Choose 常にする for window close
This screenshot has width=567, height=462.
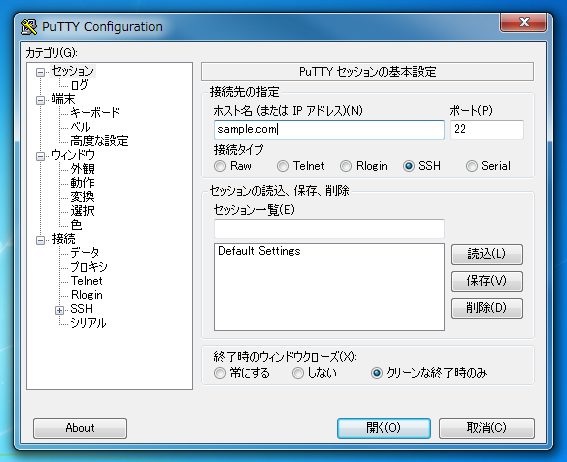(x=220, y=373)
